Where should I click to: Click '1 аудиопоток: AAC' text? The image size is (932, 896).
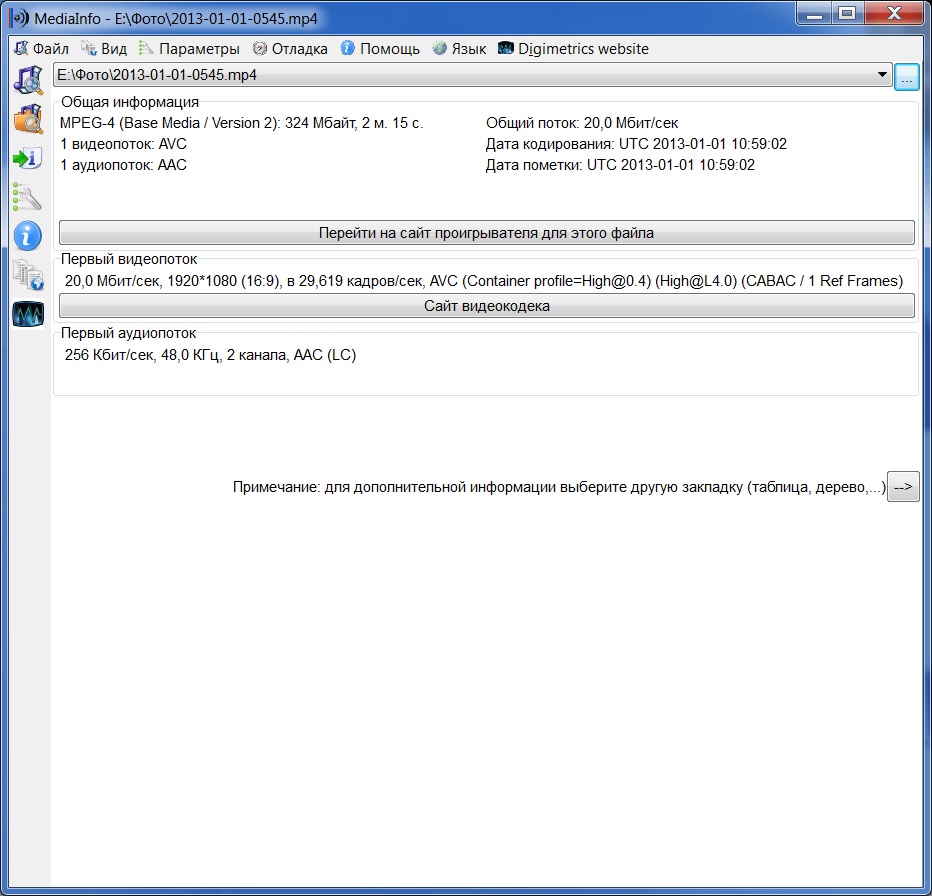click(124, 165)
